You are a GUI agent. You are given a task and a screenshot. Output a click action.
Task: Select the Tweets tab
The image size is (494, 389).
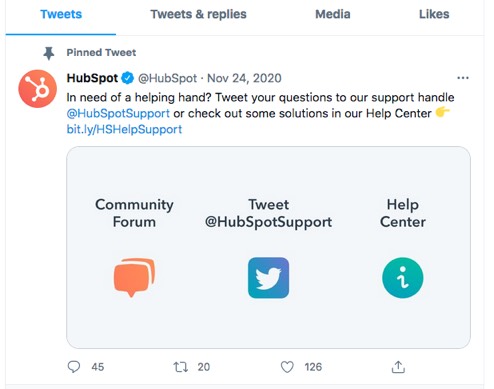click(x=61, y=14)
